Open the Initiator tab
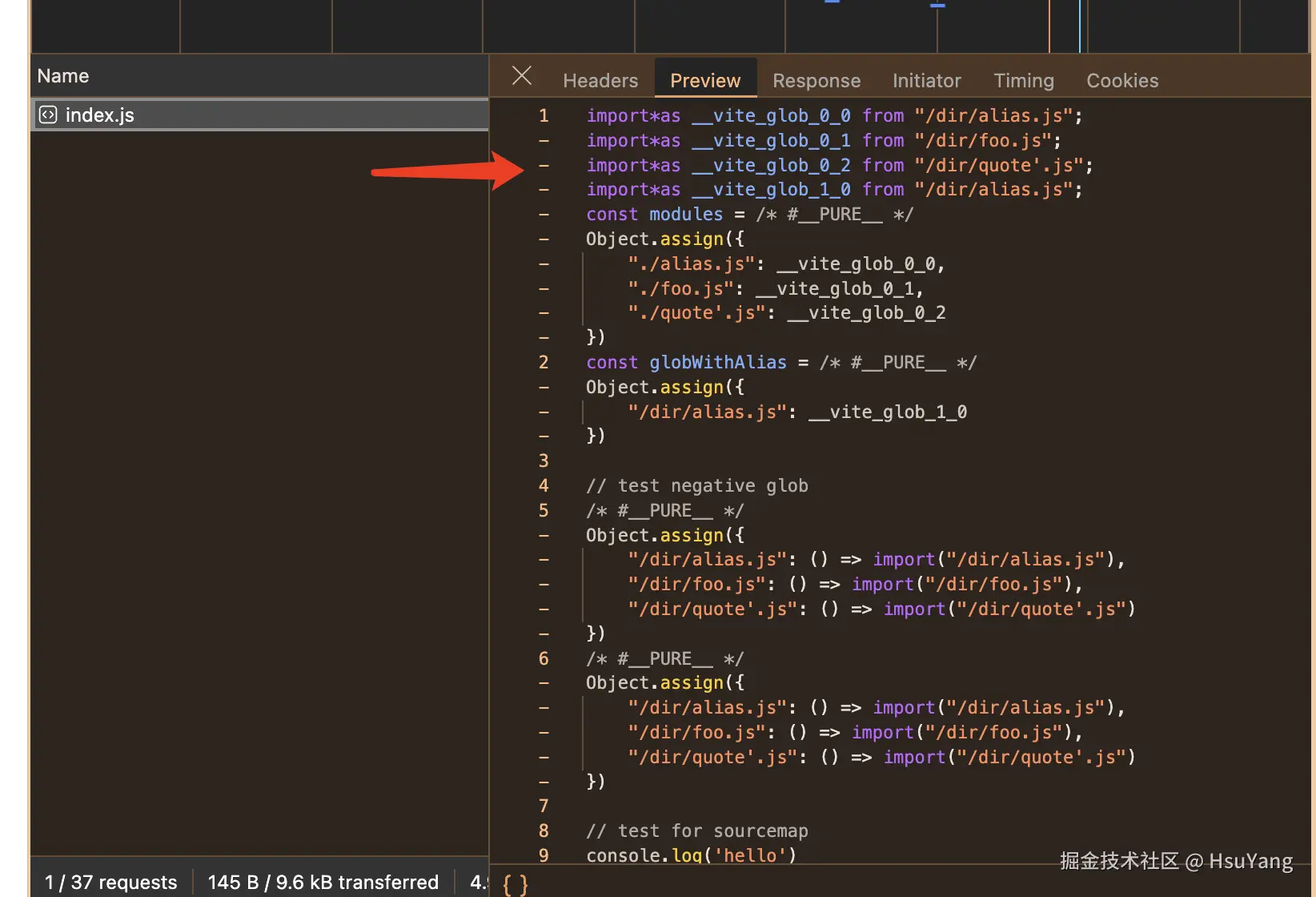Screen dimensions: 1316x897 [926, 80]
